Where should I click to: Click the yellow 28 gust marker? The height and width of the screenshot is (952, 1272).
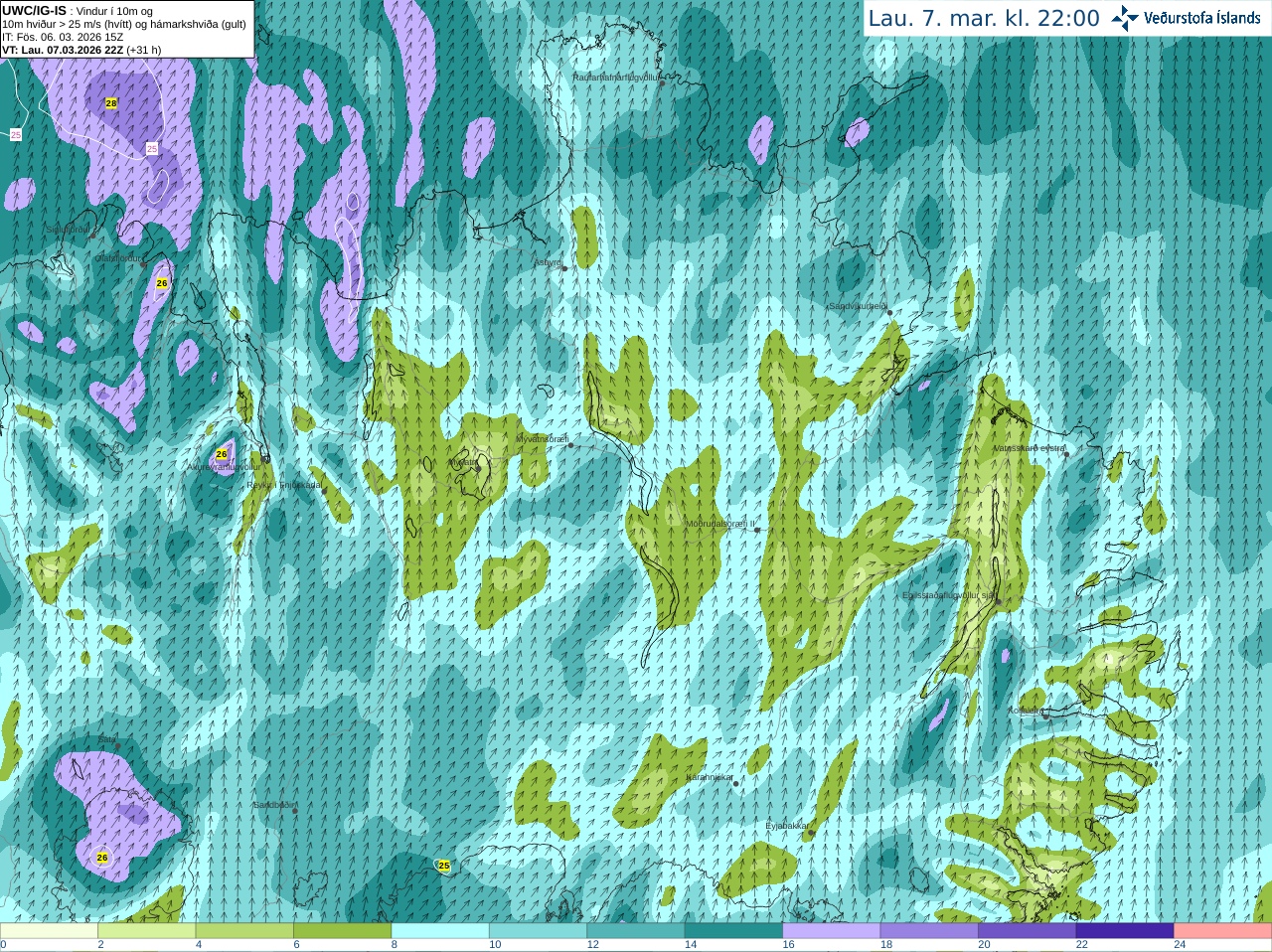(111, 103)
